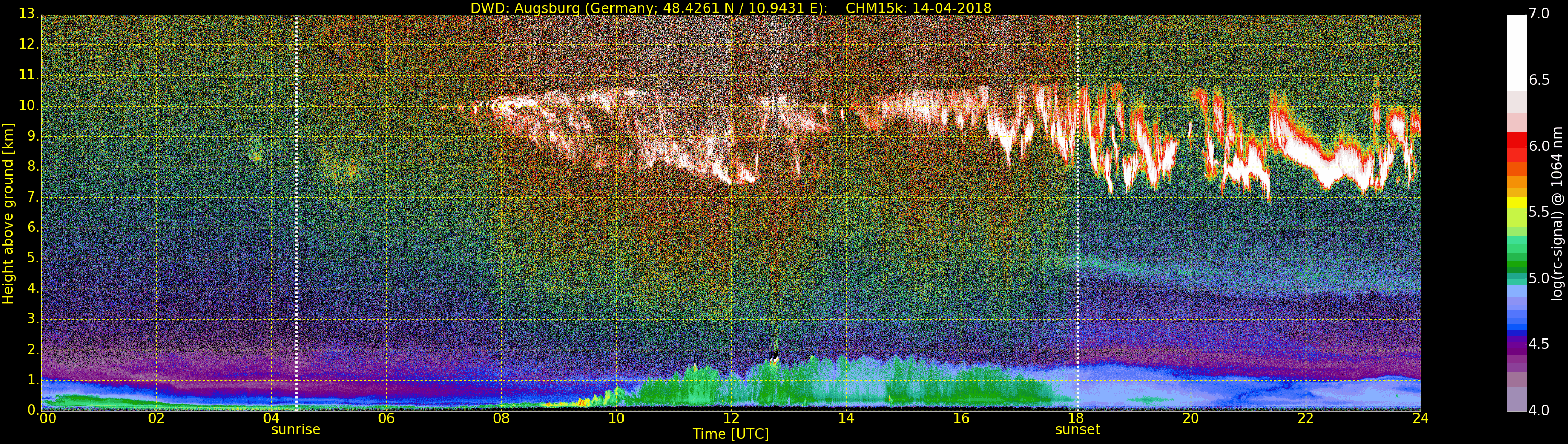Click the dotted sunrise marker line
The width and height of the screenshot is (1568, 444).
(296, 213)
